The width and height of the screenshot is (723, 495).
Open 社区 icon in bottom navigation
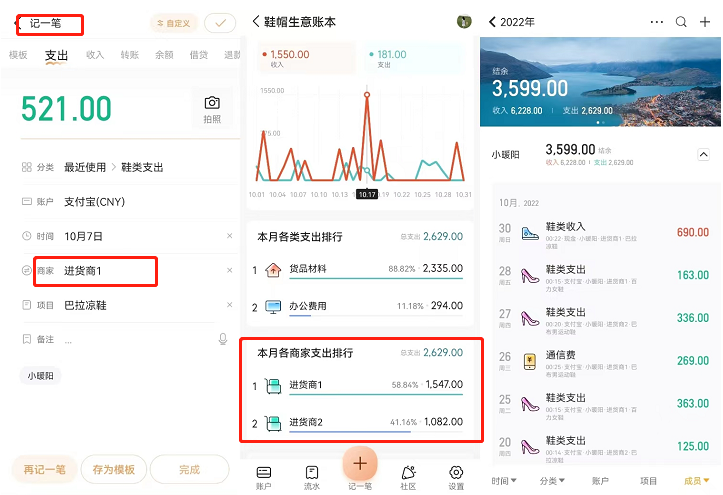408,476
